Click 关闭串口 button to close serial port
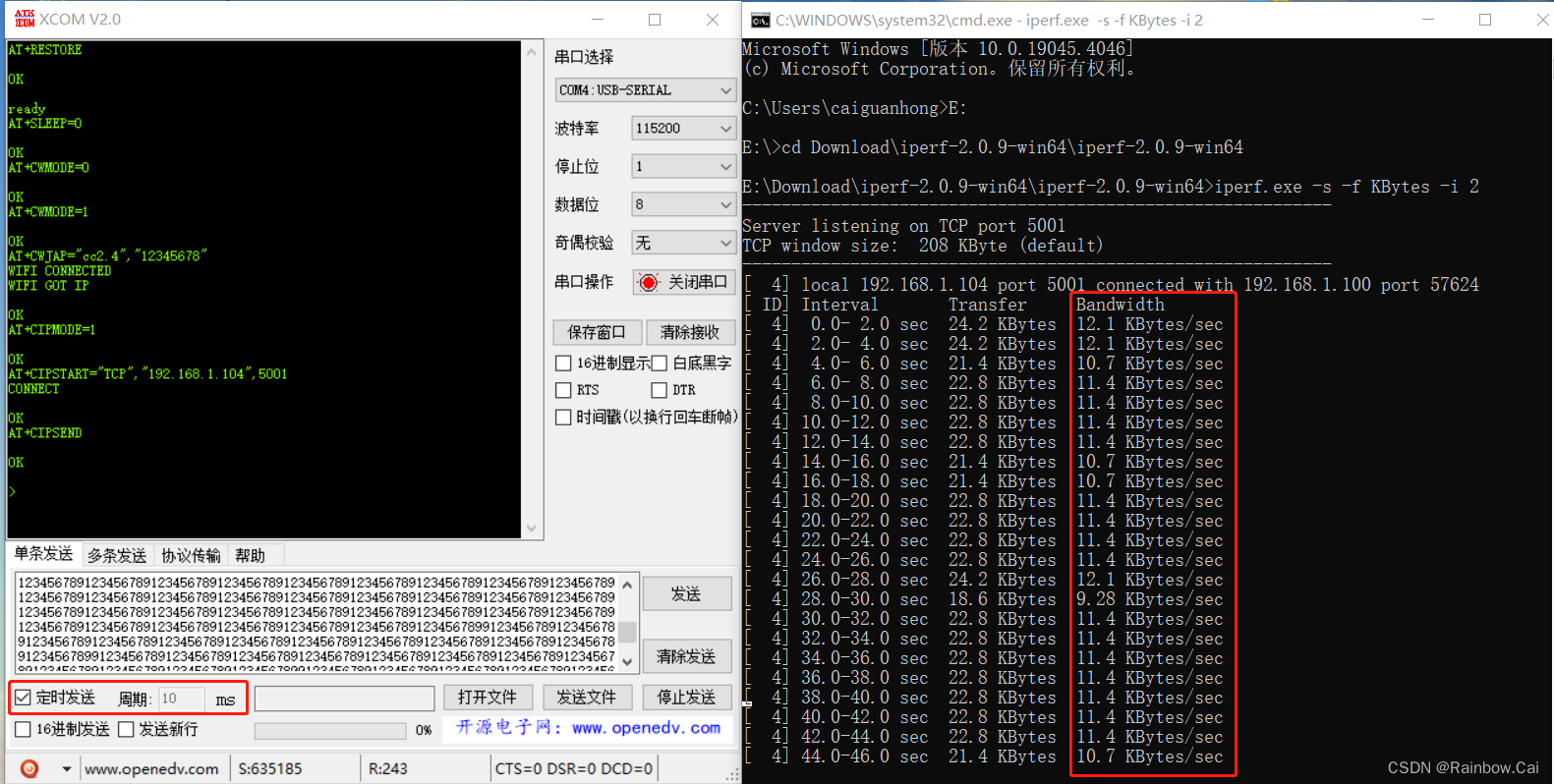 (685, 283)
